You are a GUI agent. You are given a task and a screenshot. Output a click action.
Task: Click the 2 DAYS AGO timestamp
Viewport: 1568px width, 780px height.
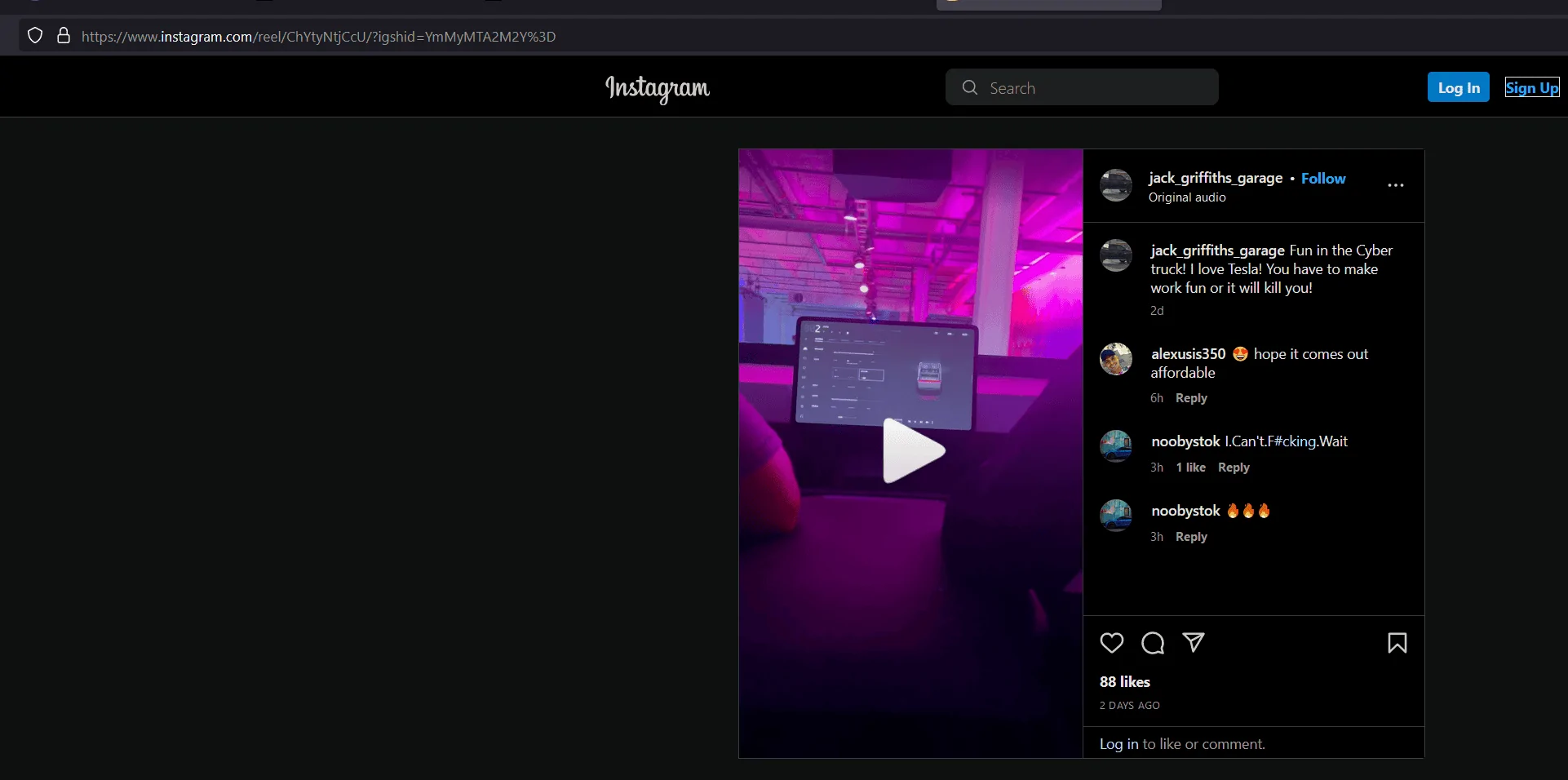point(1129,706)
